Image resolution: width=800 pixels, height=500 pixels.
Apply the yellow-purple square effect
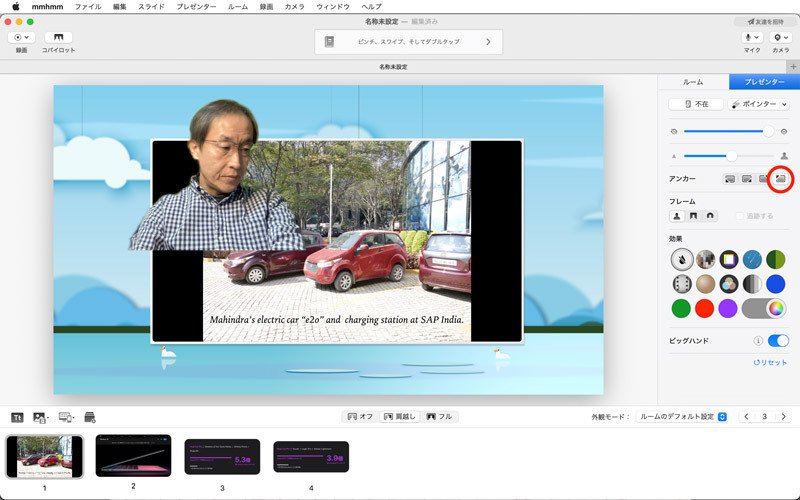[729, 259]
